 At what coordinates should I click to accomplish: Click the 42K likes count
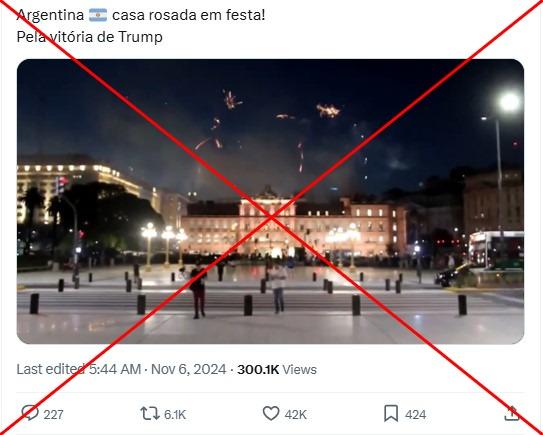(296, 415)
